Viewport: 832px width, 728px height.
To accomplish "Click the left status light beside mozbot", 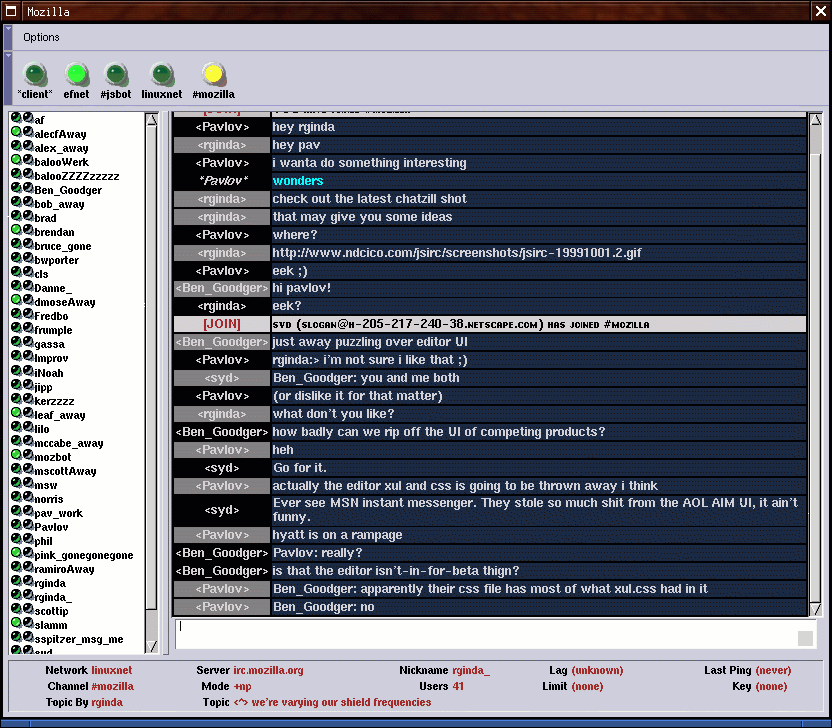I will pos(16,455).
